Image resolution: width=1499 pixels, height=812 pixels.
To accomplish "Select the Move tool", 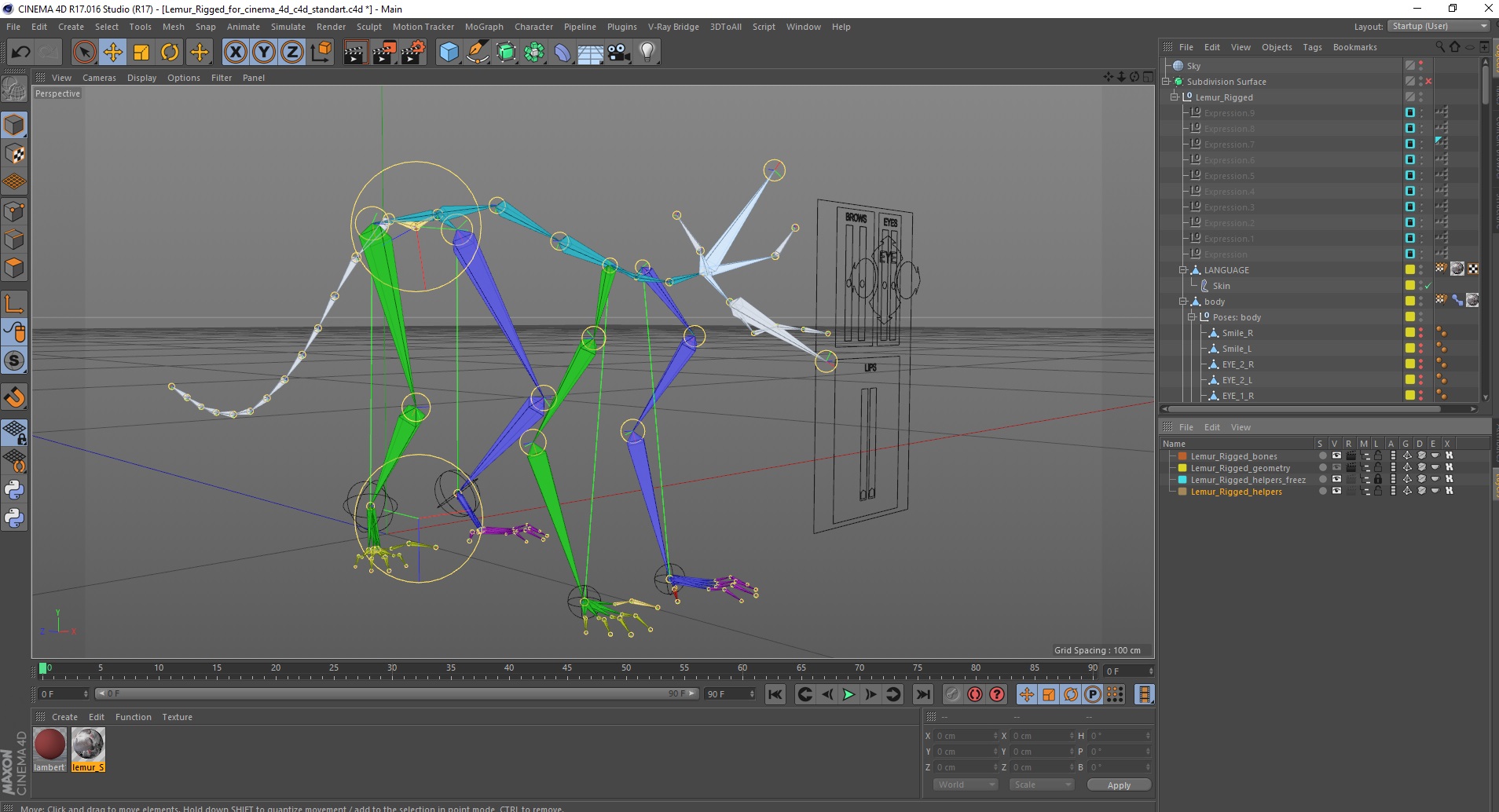I will pyautogui.click(x=113, y=53).
